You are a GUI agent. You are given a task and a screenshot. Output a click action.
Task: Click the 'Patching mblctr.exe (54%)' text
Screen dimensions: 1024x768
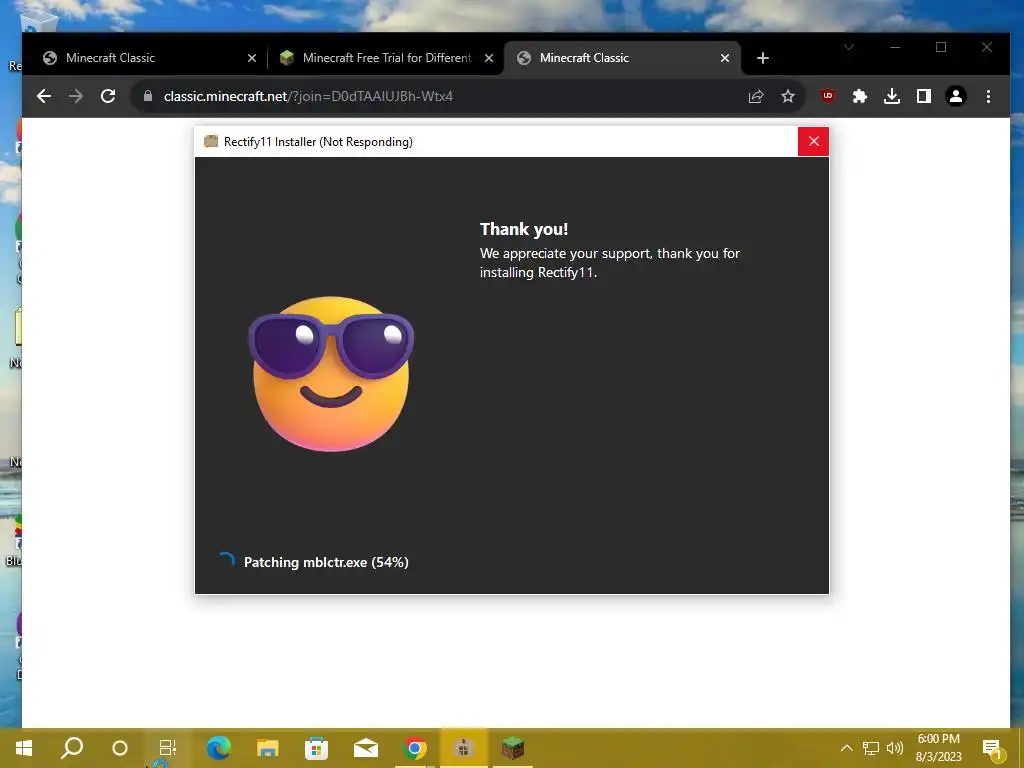click(326, 562)
